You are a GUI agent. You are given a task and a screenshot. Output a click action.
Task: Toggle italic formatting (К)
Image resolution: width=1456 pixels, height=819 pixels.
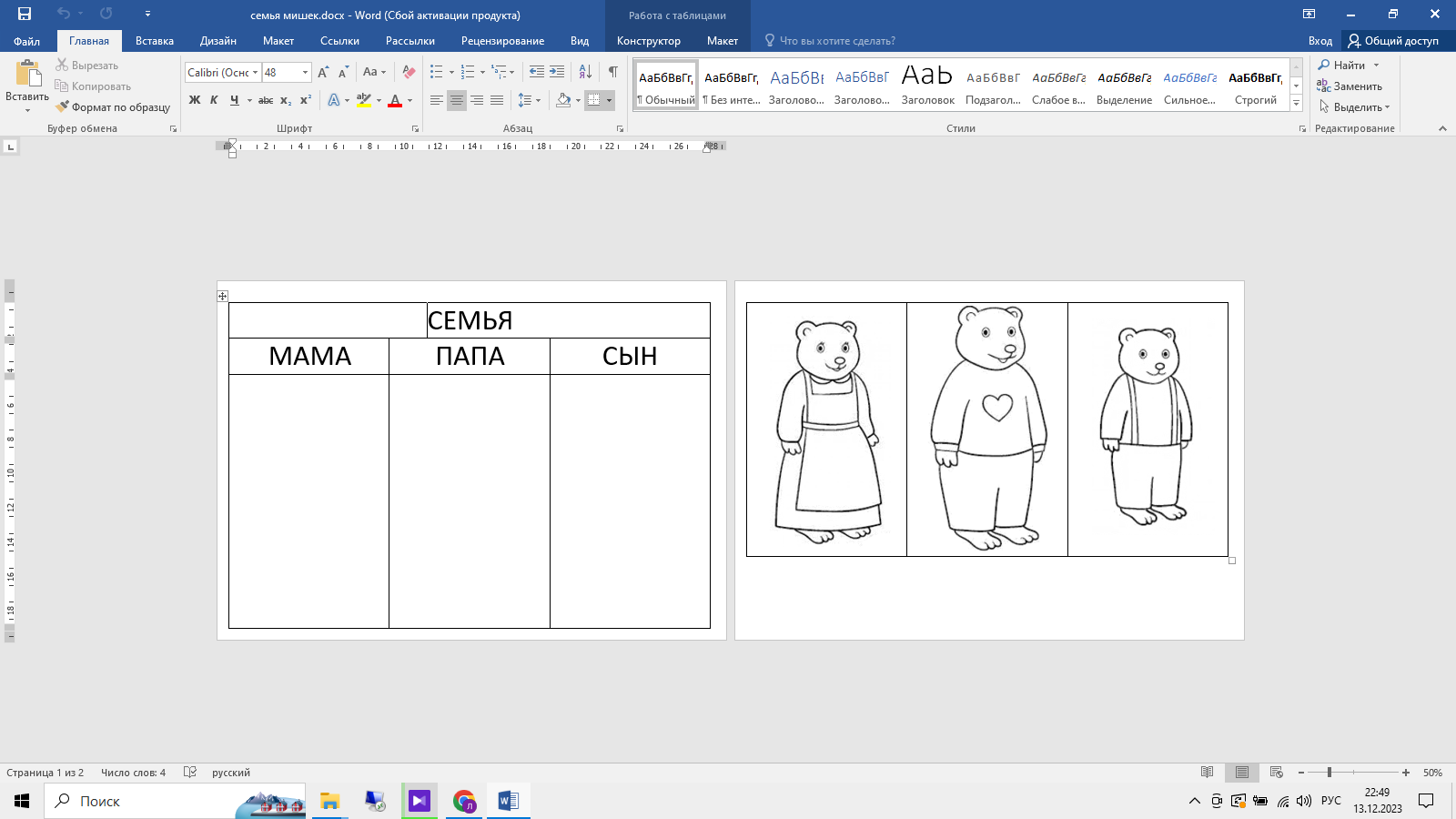click(214, 100)
